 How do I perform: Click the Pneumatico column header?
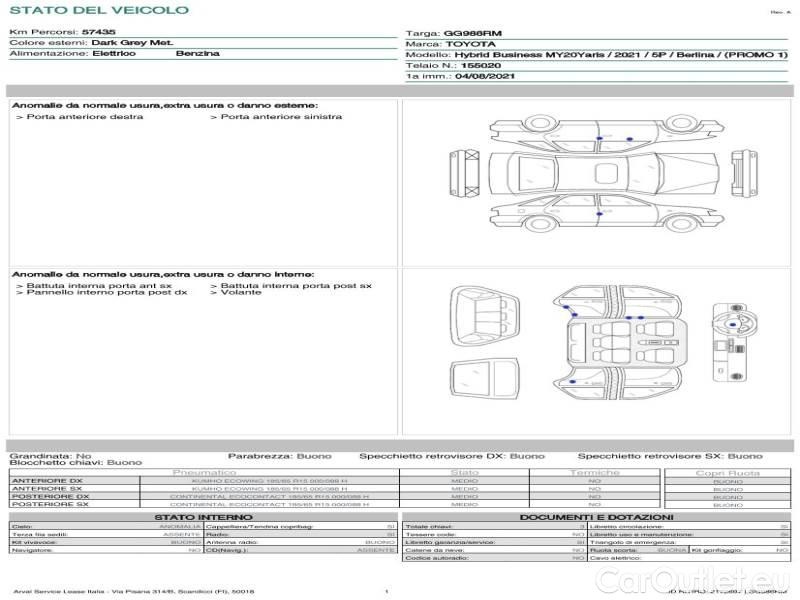click(204, 472)
